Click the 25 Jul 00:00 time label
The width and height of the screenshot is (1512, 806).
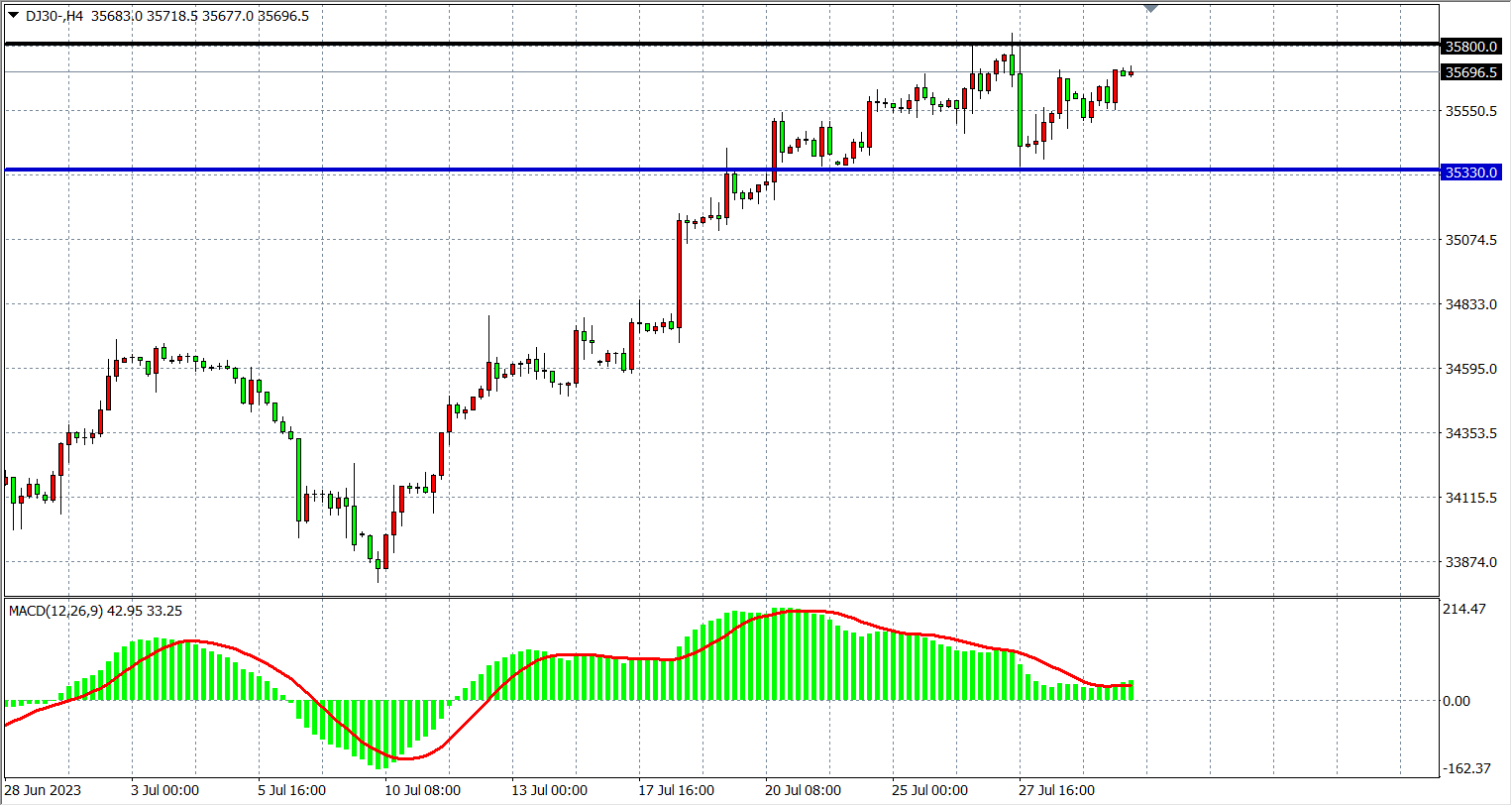pos(929,790)
